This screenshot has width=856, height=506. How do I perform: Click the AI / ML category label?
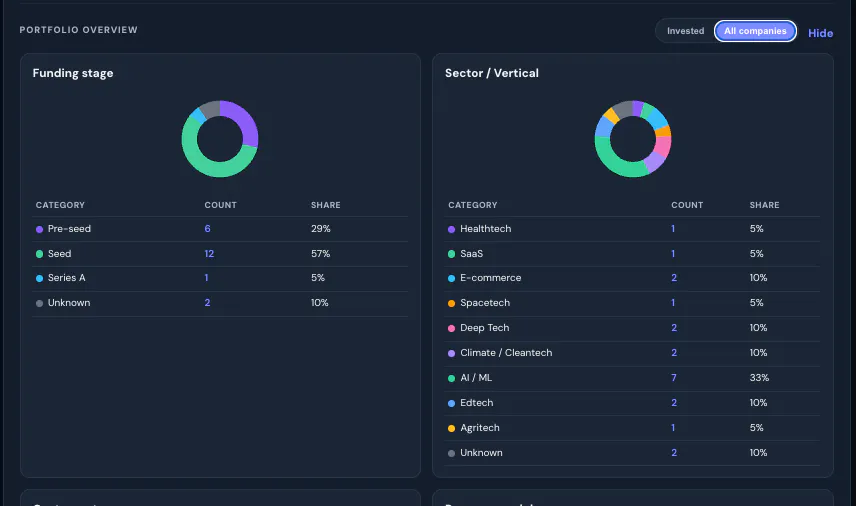476,378
